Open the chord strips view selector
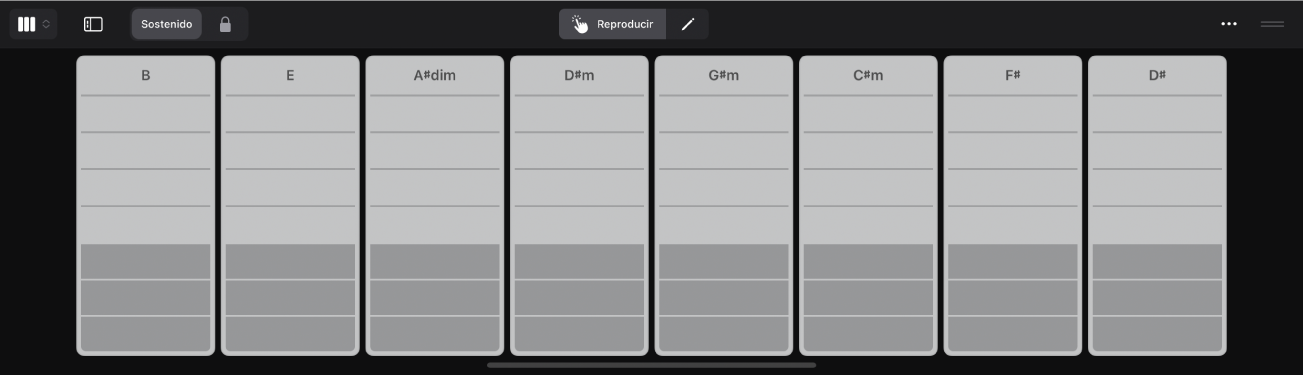 [x=33, y=24]
